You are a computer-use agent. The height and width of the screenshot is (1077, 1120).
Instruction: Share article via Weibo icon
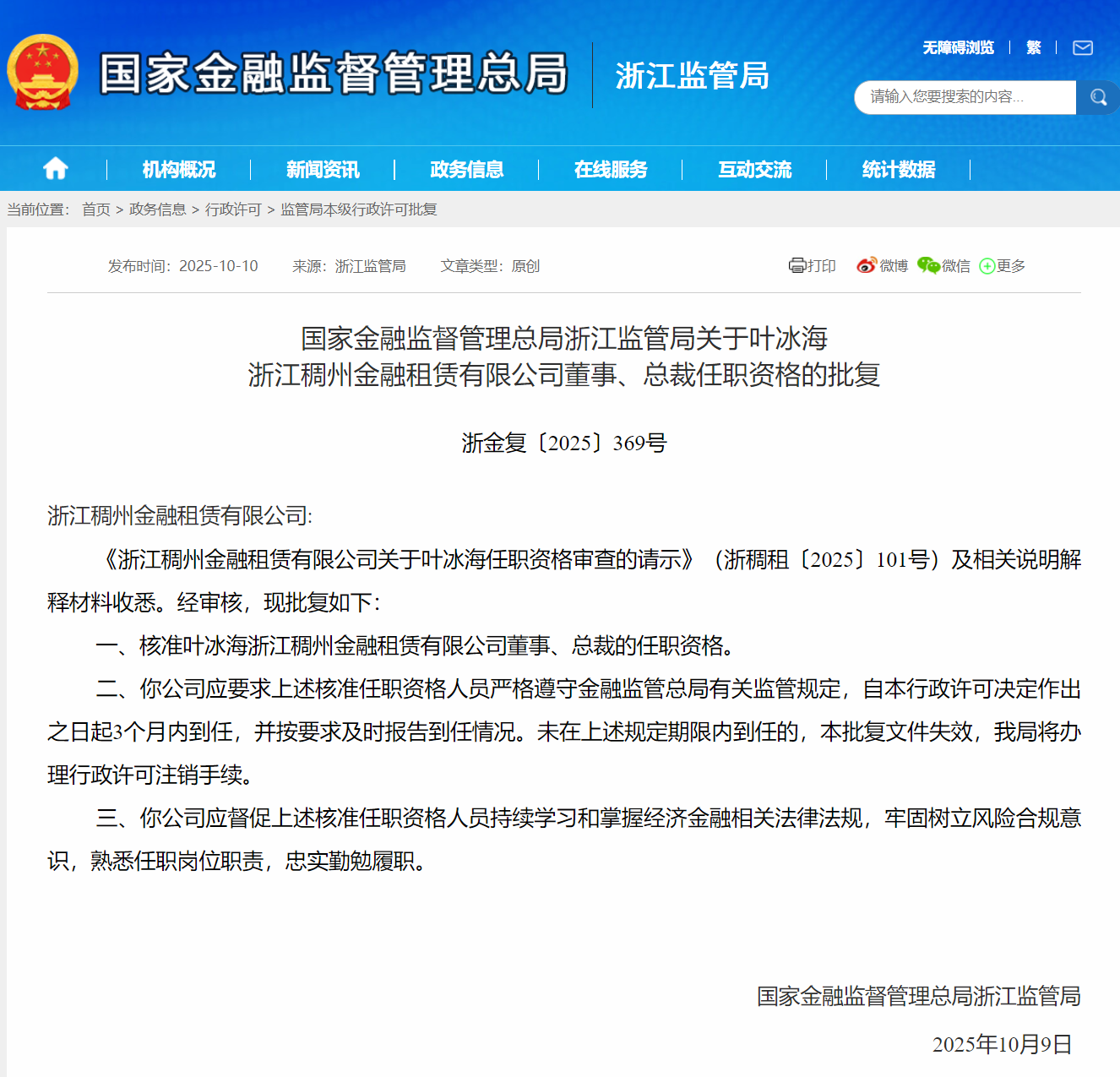(866, 266)
